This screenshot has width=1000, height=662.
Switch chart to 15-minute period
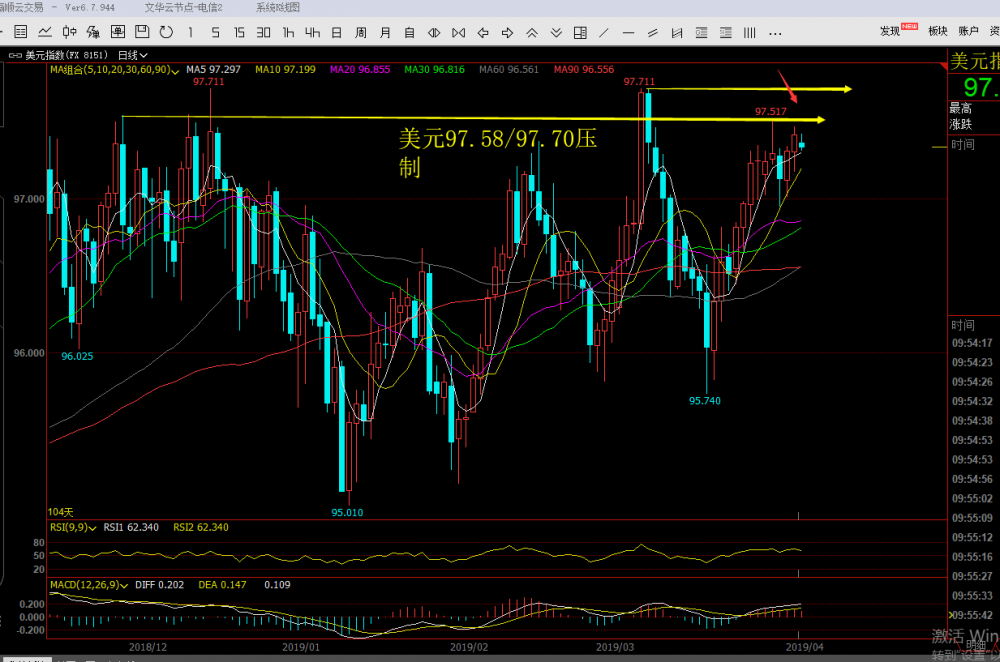point(239,32)
